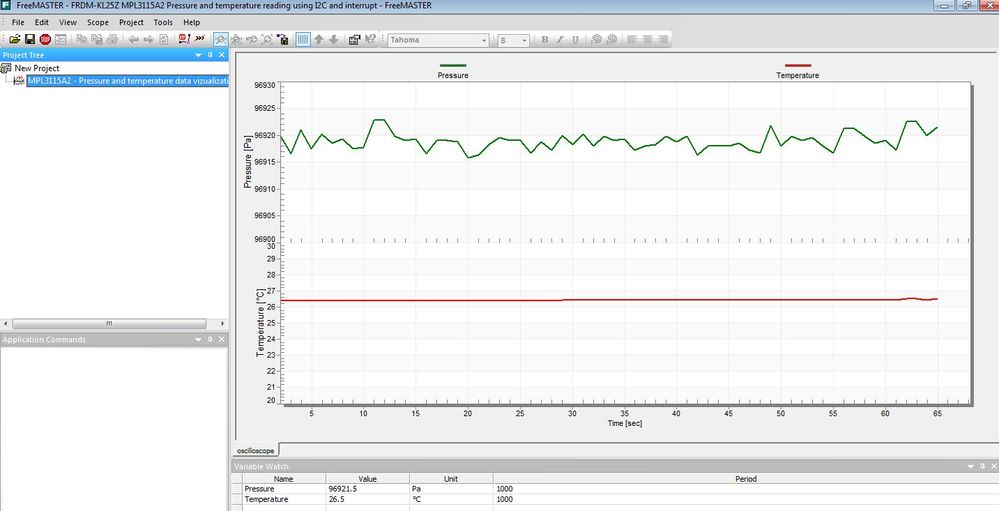Close the Application Commands panel
Screen dimensions: 999x511
(x=222, y=340)
